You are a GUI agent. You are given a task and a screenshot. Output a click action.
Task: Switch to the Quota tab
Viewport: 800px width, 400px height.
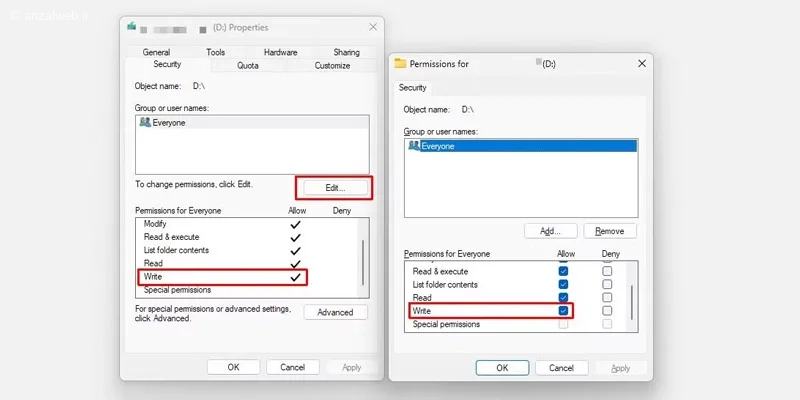click(x=248, y=65)
